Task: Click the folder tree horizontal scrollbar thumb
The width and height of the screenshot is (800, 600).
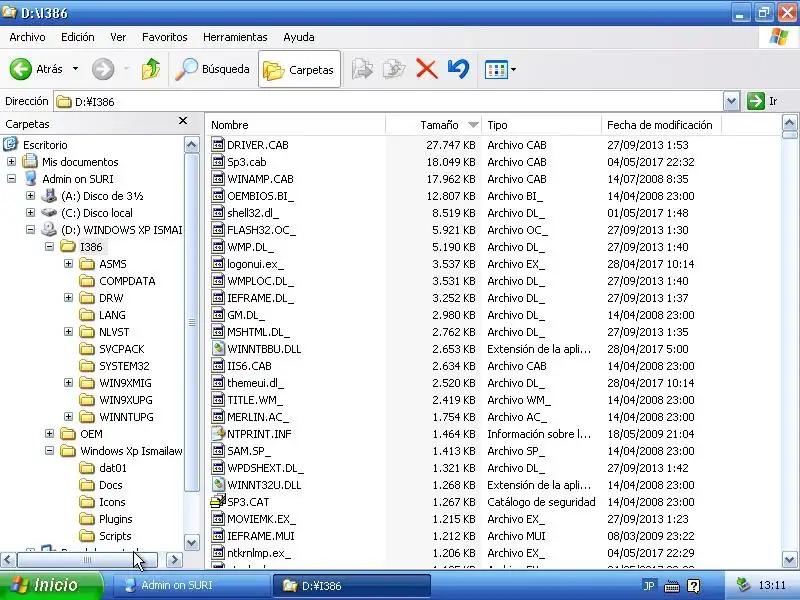Action: pyautogui.click(x=87, y=560)
